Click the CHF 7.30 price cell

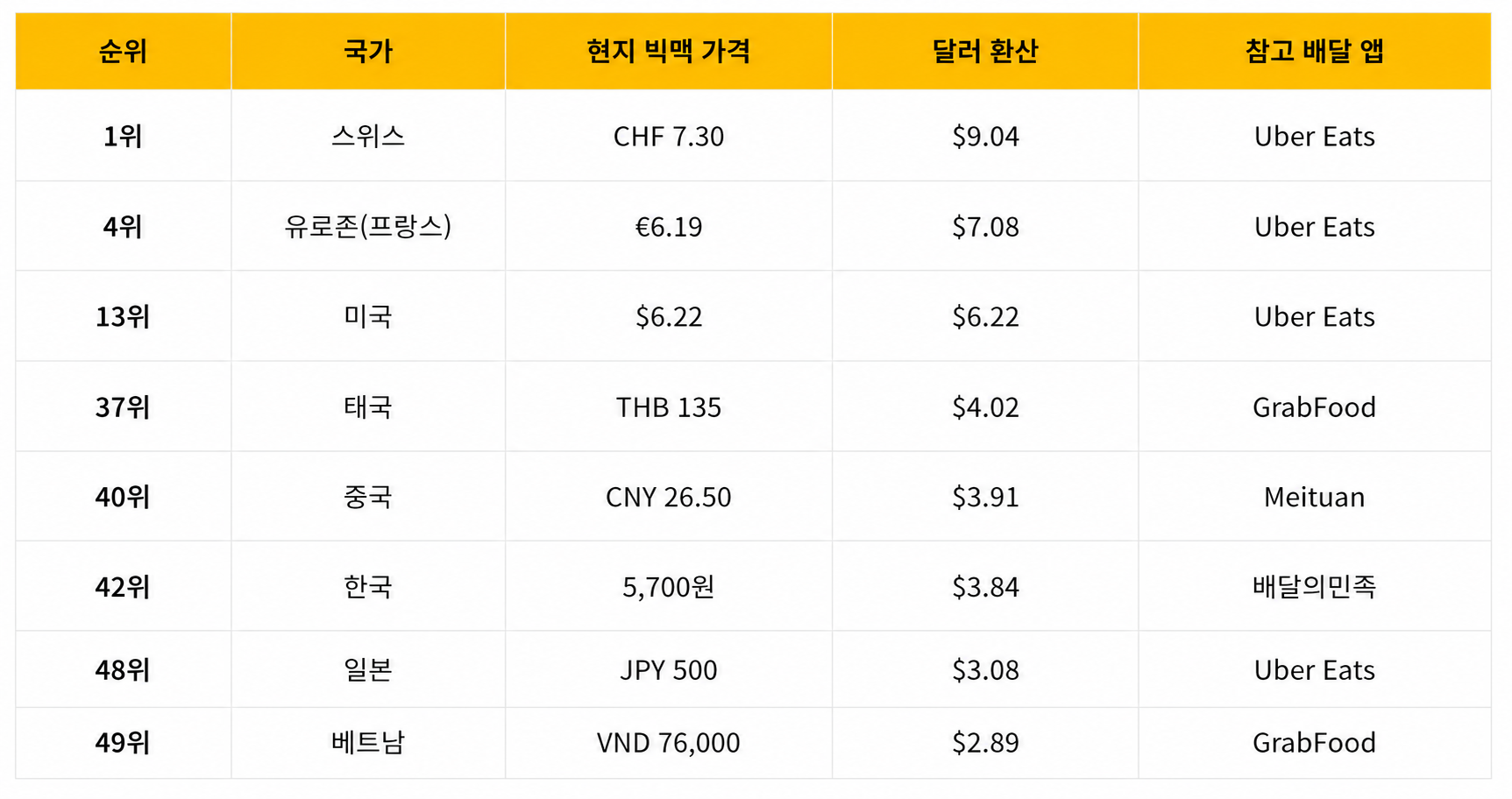click(x=669, y=136)
